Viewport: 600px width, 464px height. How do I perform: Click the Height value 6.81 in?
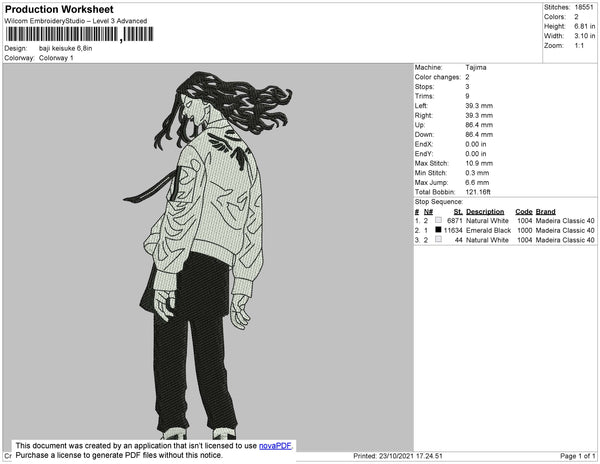coord(584,26)
